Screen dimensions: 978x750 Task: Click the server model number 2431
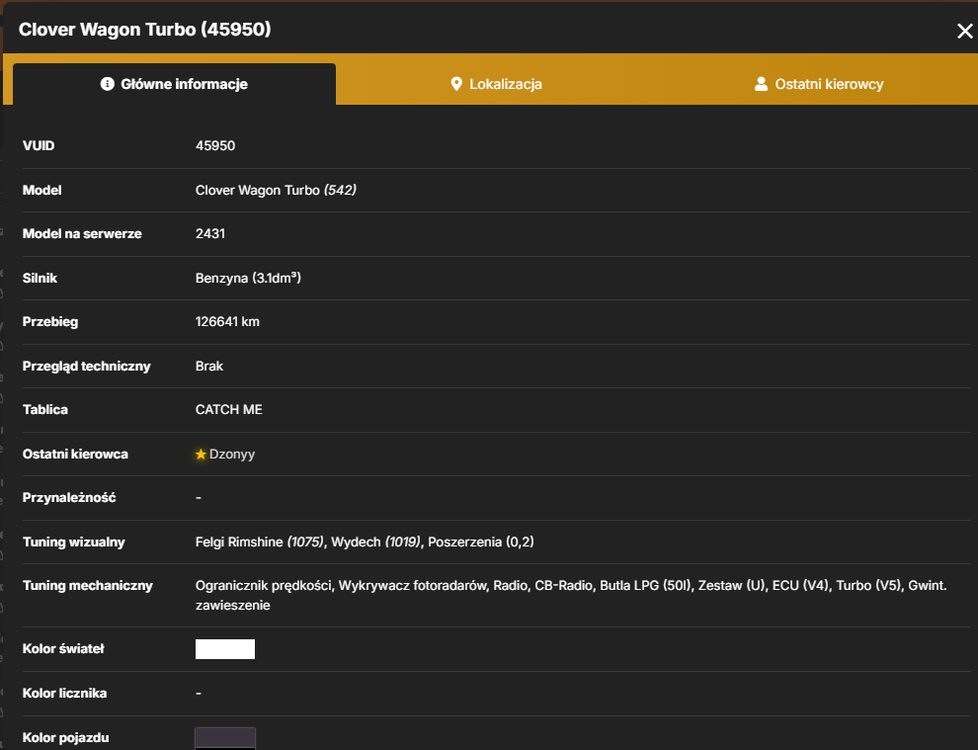[x=210, y=234]
